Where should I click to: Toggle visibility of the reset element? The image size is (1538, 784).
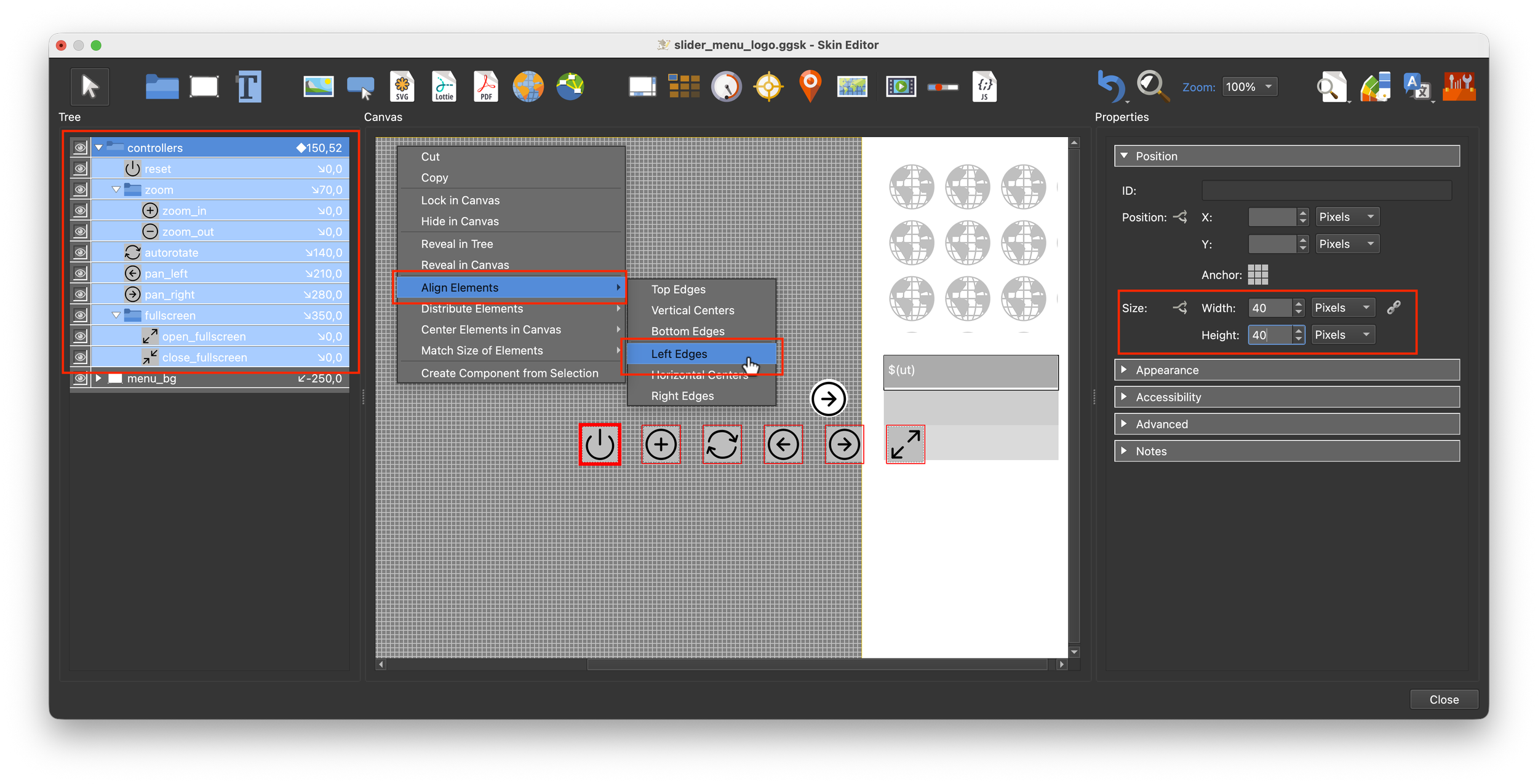point(80,169)
